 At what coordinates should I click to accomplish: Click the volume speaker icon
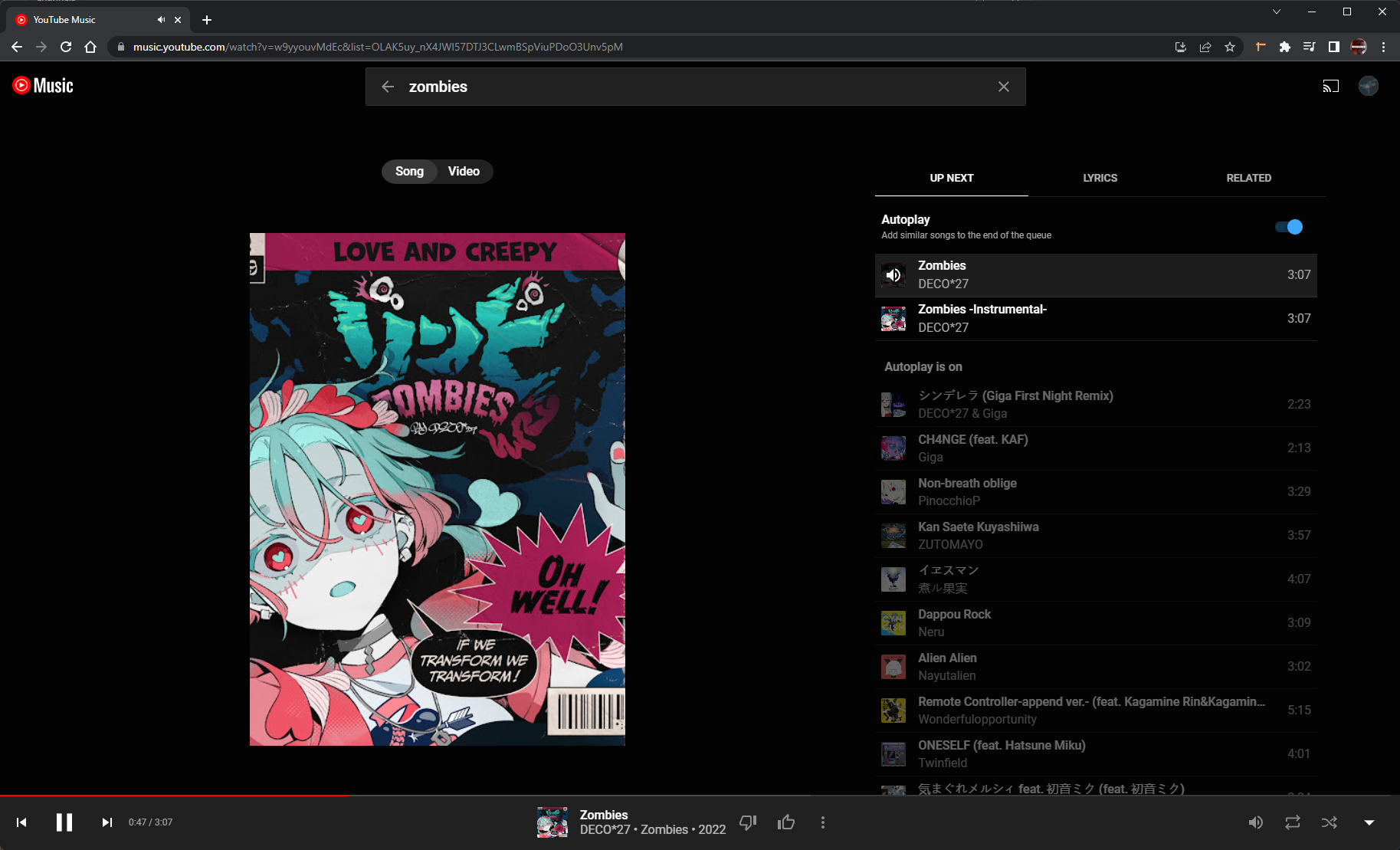[1256, 822]
